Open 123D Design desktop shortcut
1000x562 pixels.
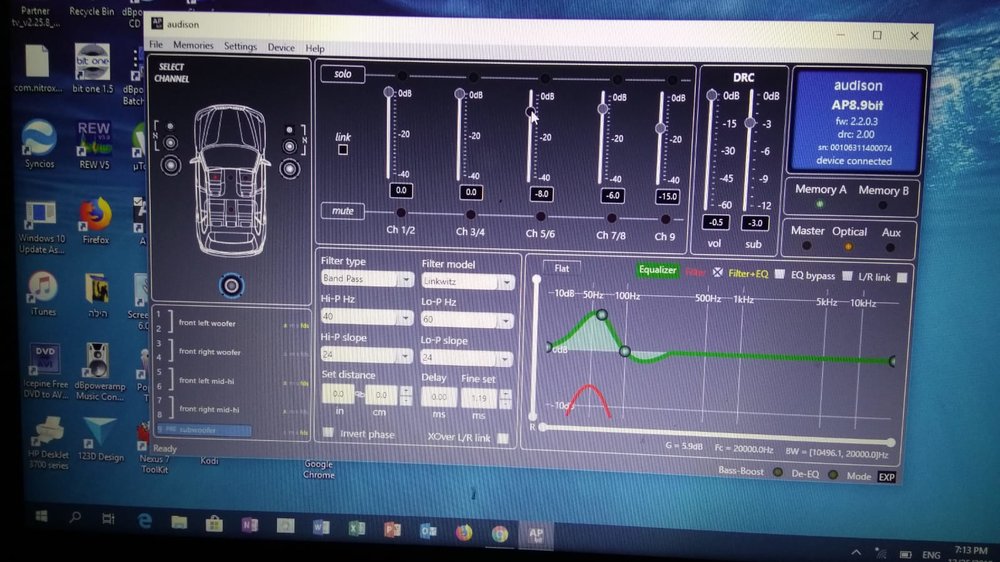[x=100, y=440]
